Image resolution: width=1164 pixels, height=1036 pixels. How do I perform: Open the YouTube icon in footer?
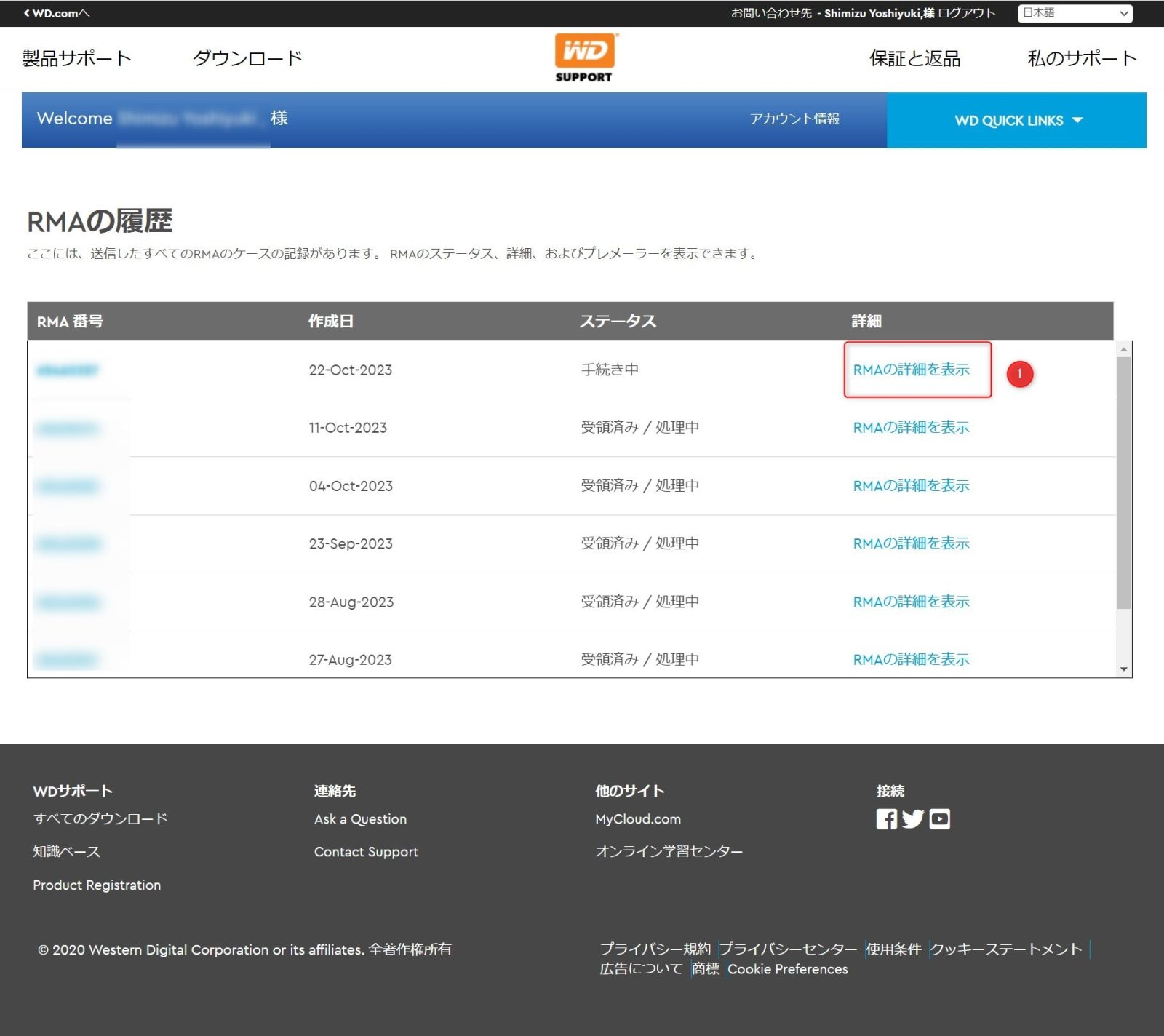pyautogui.click(x=940, y=819)
